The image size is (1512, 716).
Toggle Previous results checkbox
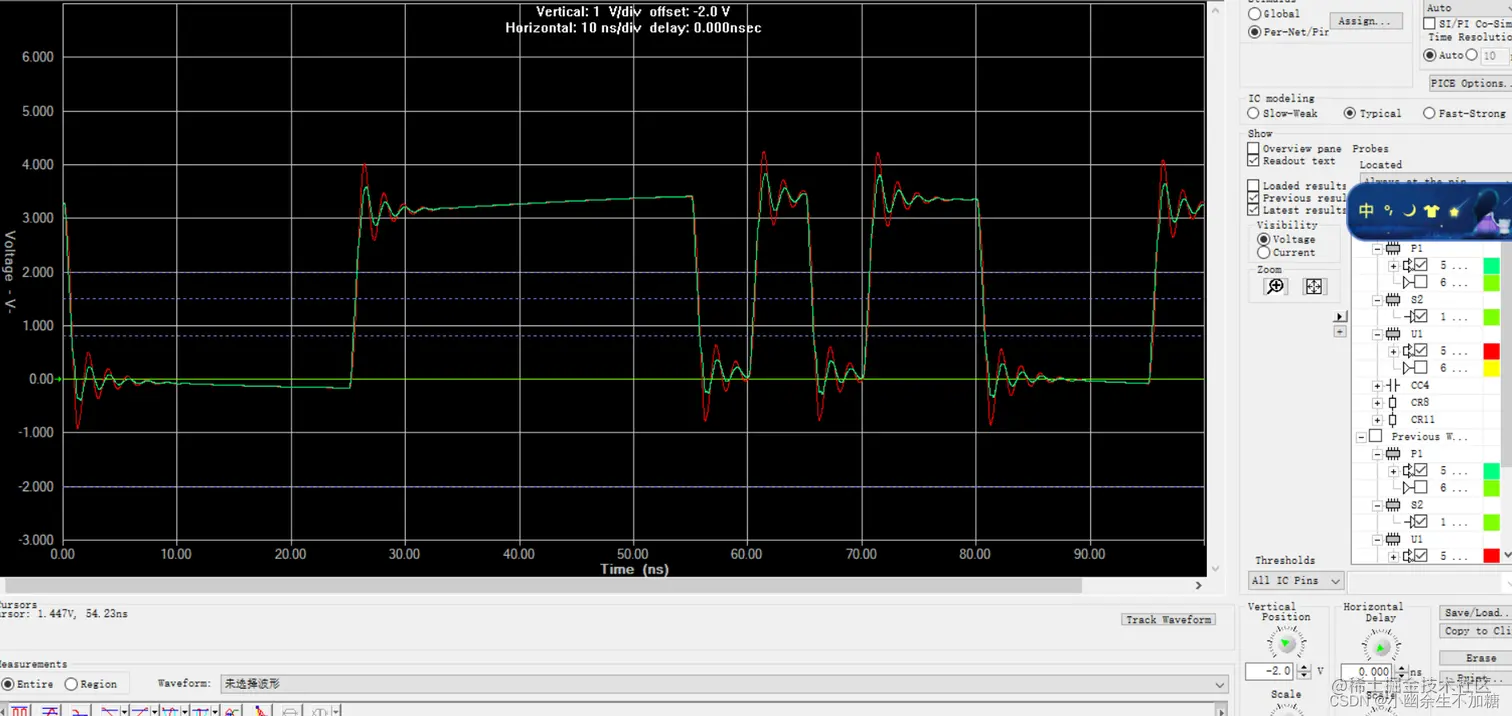click(1253, 198)
